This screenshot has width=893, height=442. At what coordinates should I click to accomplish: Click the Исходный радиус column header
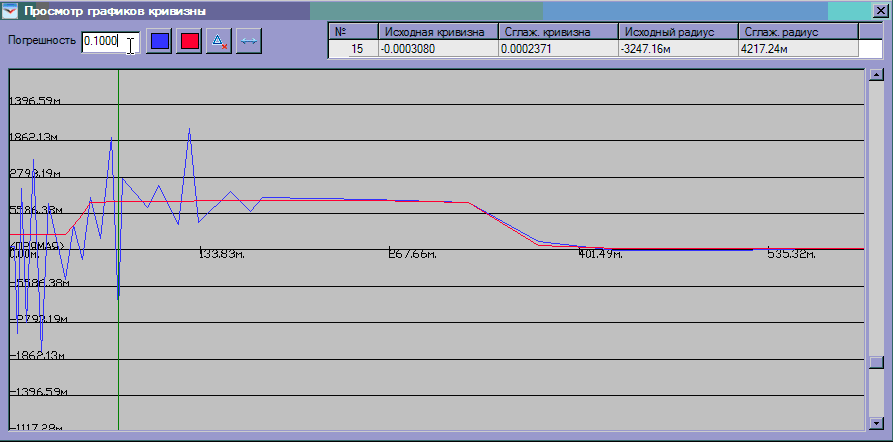pyautogui.click(x=677, y=32)
